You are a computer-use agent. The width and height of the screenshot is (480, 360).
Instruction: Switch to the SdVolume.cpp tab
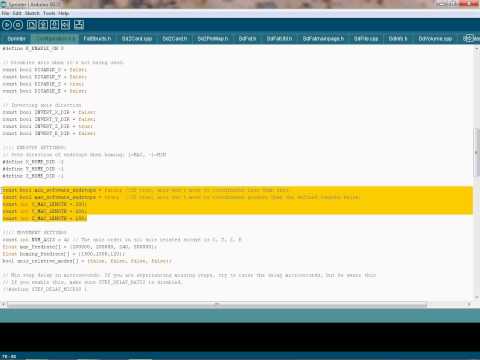(x=435, y=39)
